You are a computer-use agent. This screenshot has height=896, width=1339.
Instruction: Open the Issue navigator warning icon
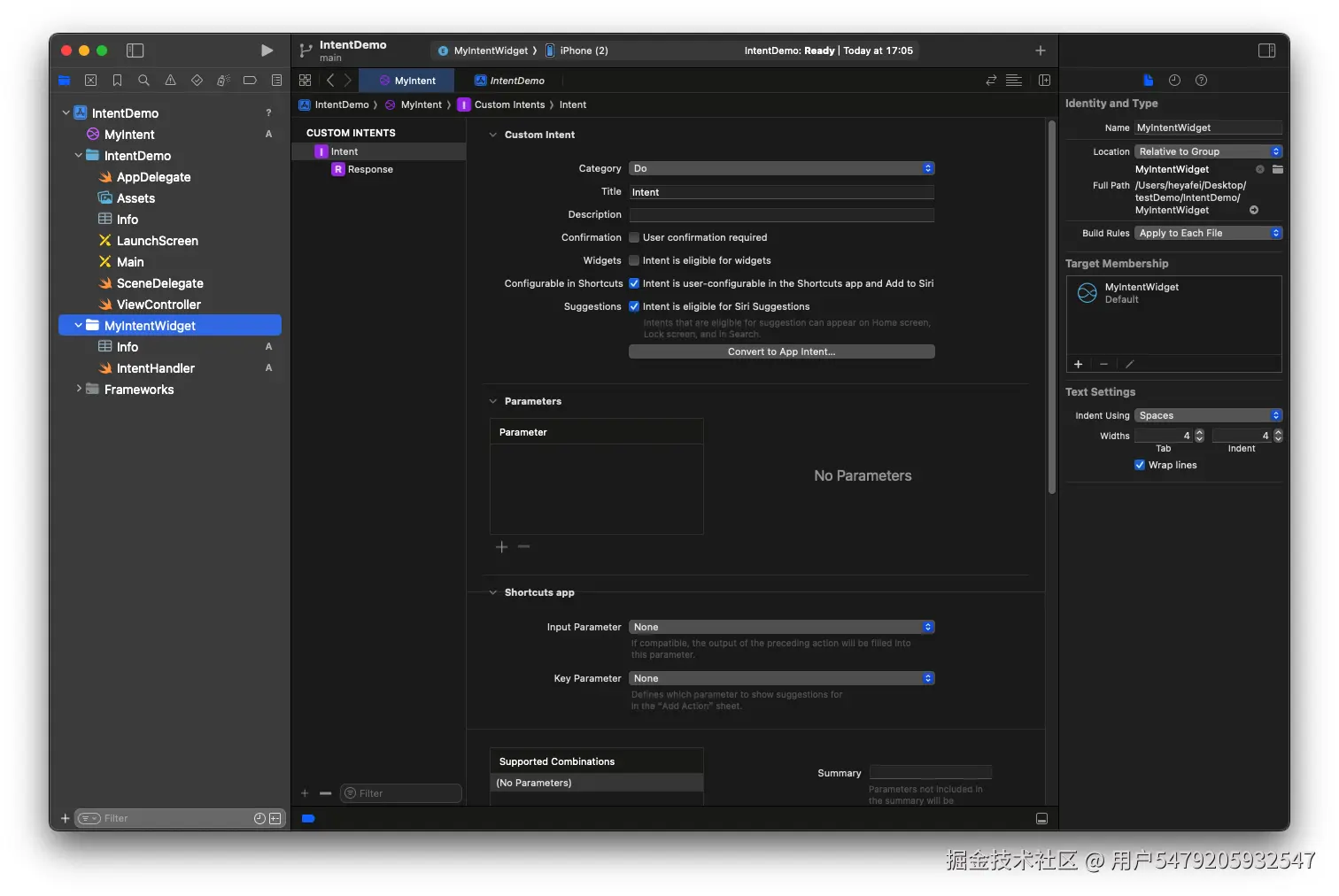point(170,81)
